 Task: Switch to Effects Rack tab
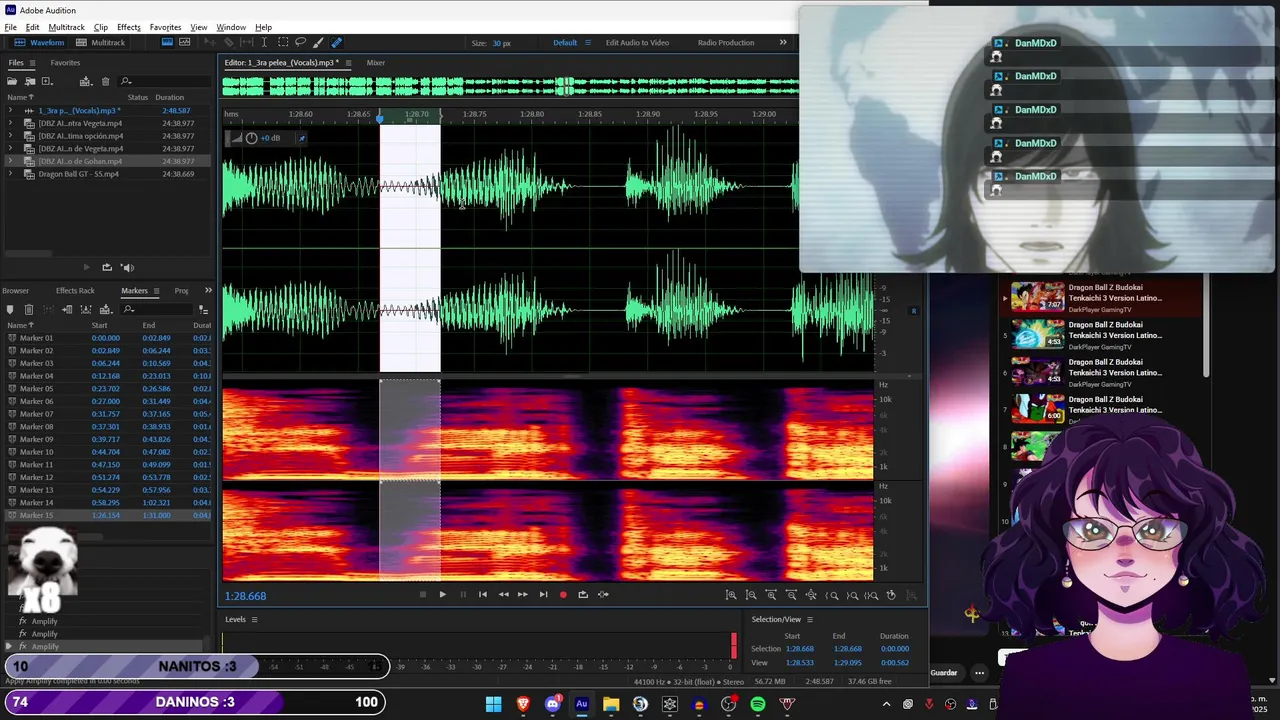75,291
